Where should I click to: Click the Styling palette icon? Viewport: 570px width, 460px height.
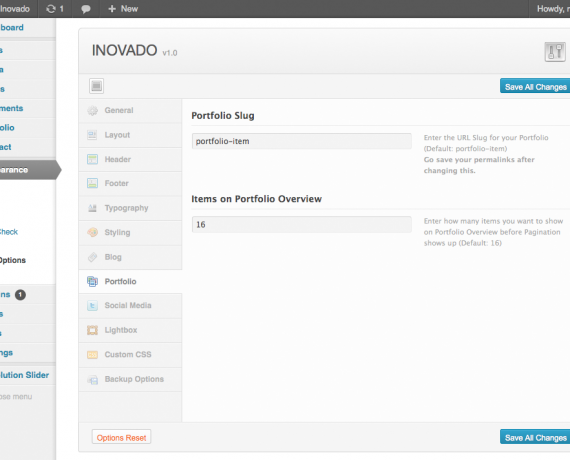(x=92, y=232)
